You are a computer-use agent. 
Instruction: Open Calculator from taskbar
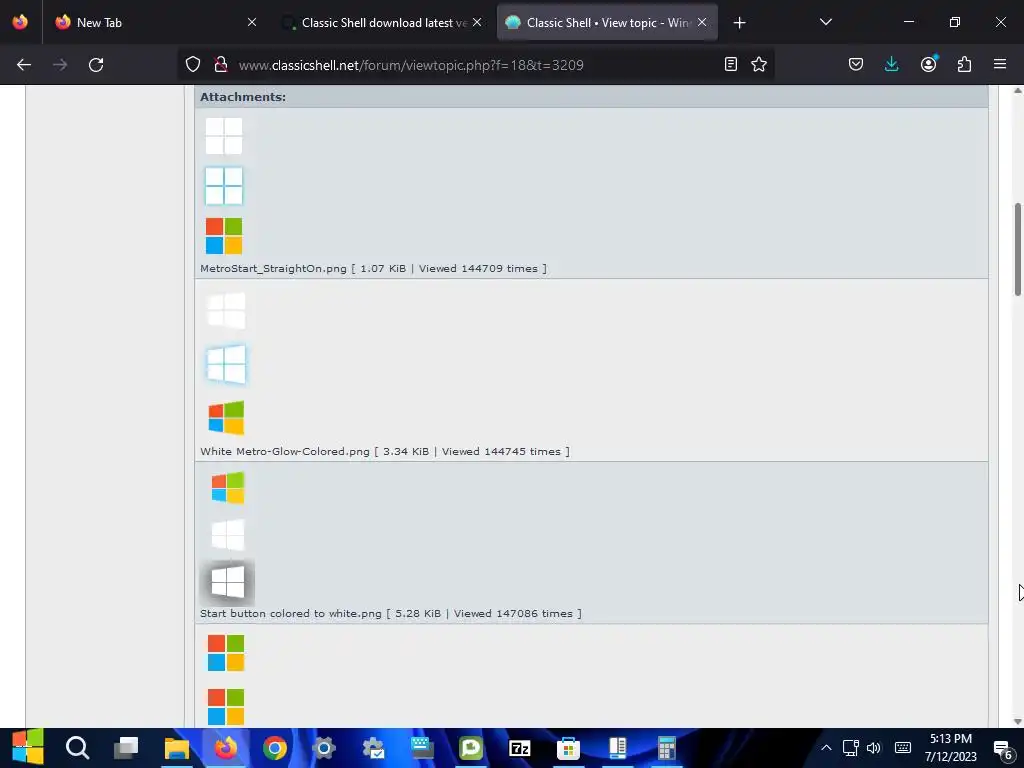[x=666, y=748]
